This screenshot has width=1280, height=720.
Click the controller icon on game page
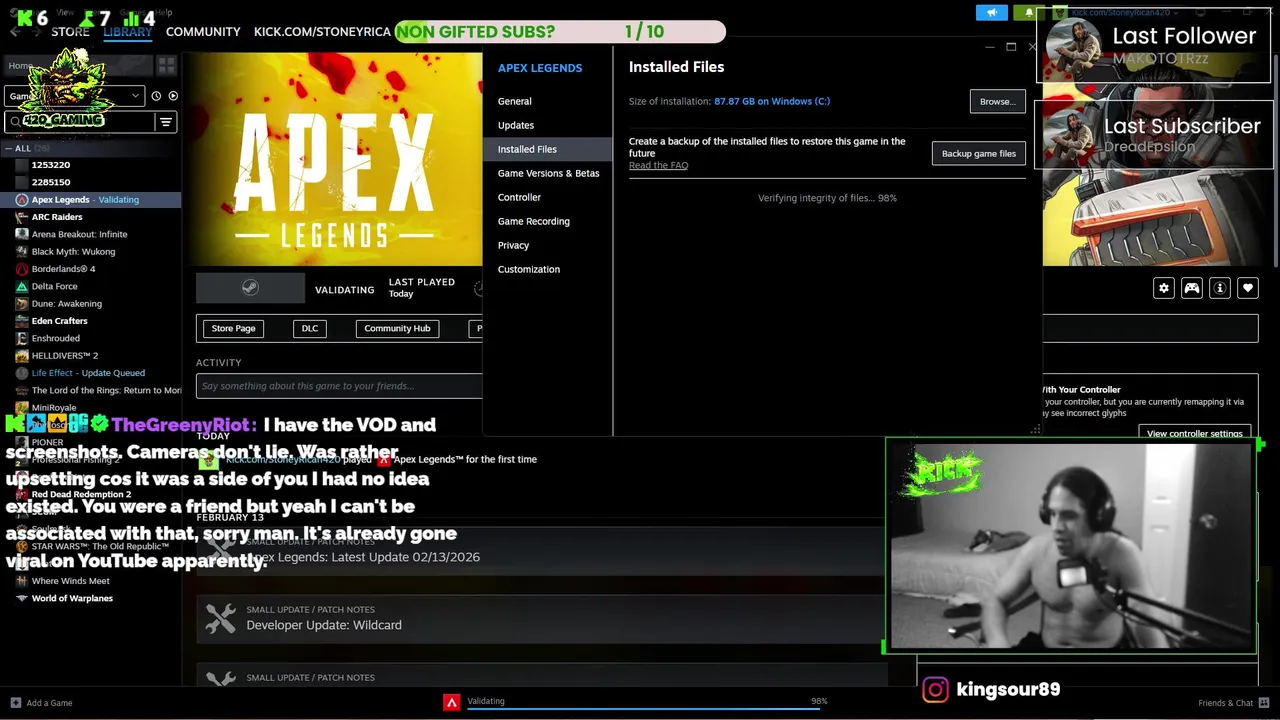pos(1192,288)
